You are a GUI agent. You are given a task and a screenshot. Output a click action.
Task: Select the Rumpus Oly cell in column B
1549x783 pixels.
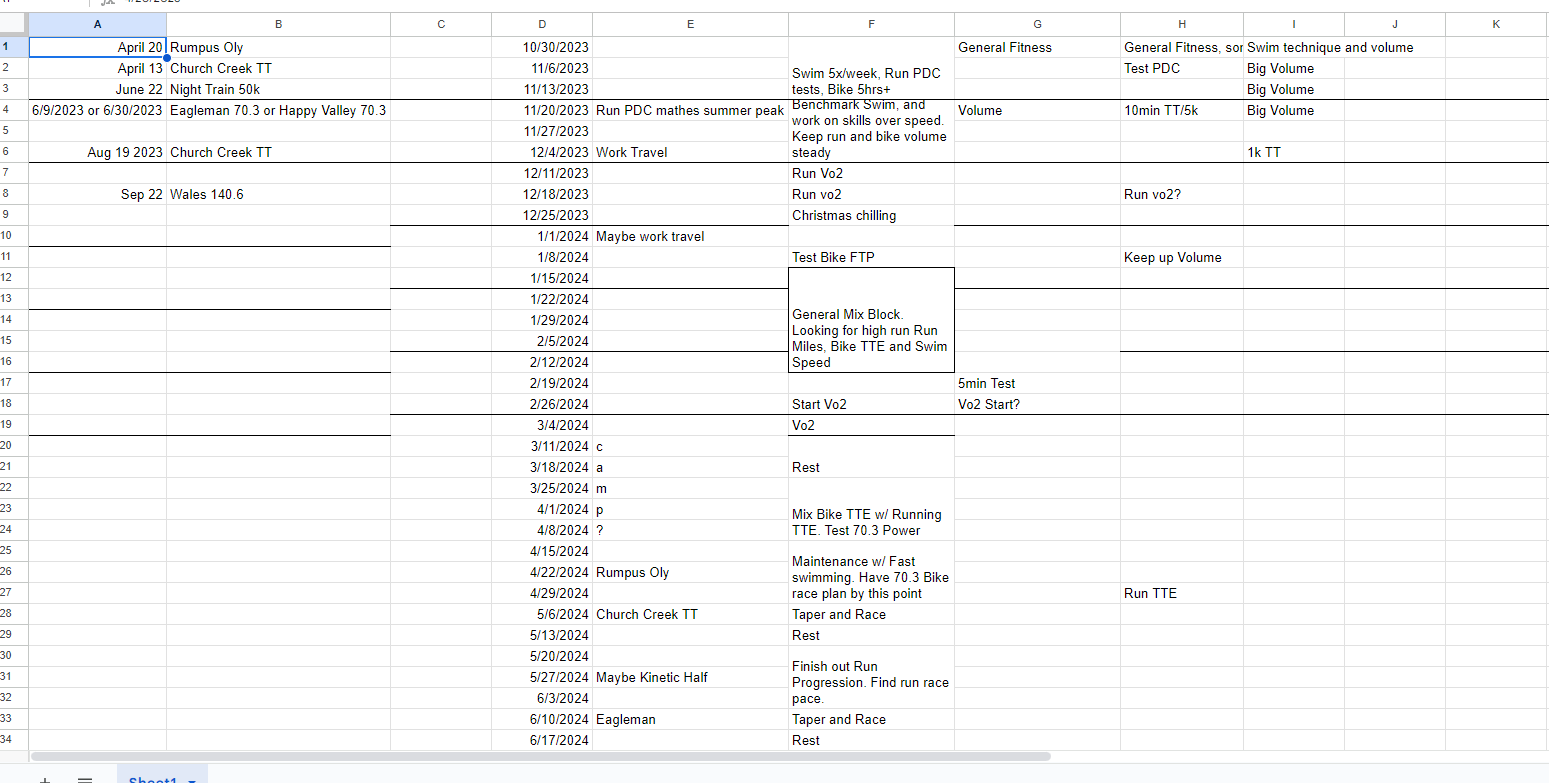tap(277, 47)
